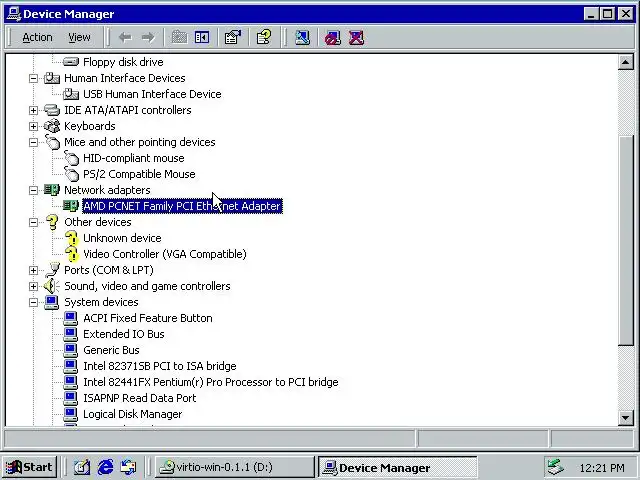
Task: Open the Action menu
Action: (37, 38)
